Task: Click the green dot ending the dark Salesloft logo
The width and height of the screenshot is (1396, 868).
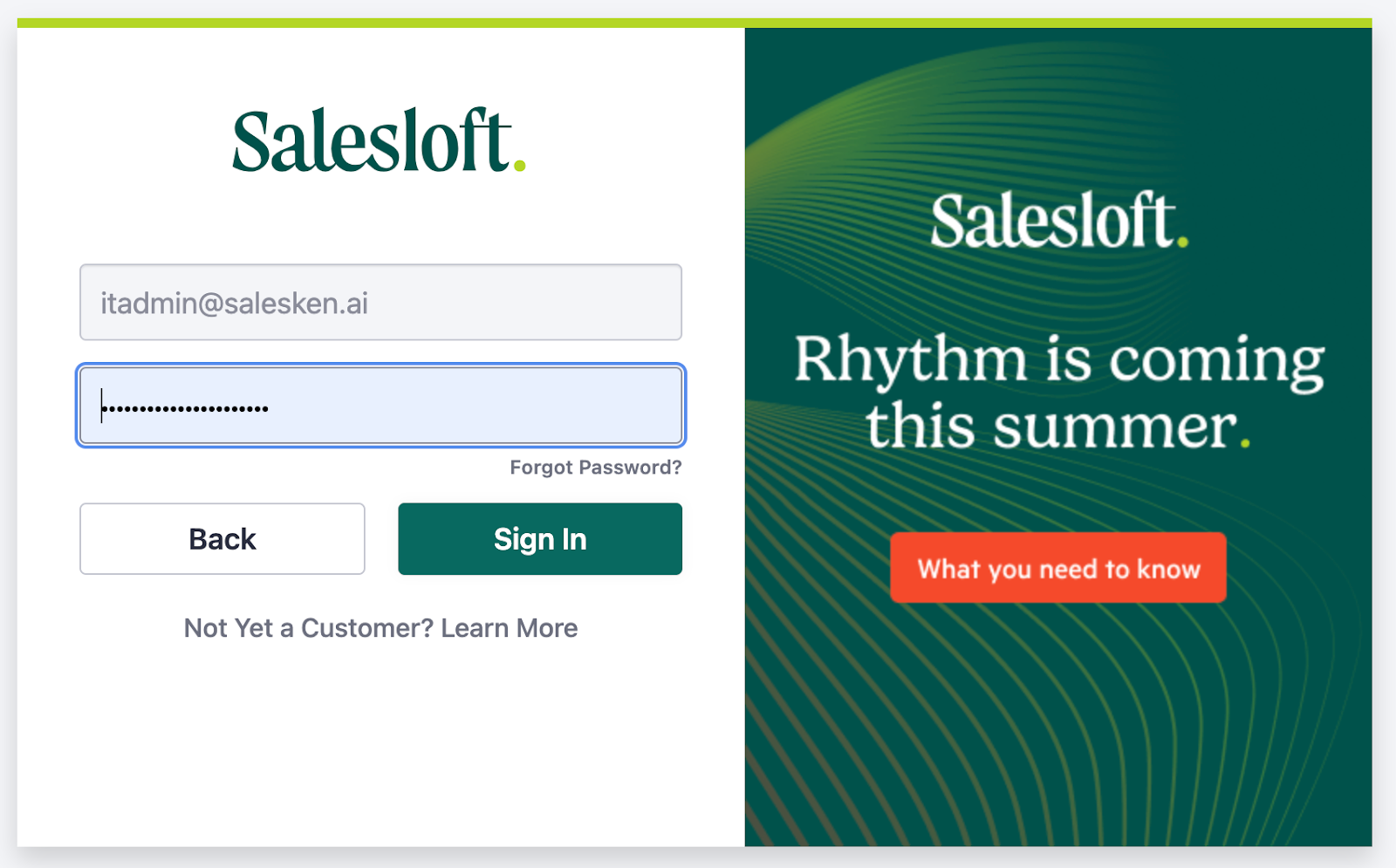Action: click(520, 164)
